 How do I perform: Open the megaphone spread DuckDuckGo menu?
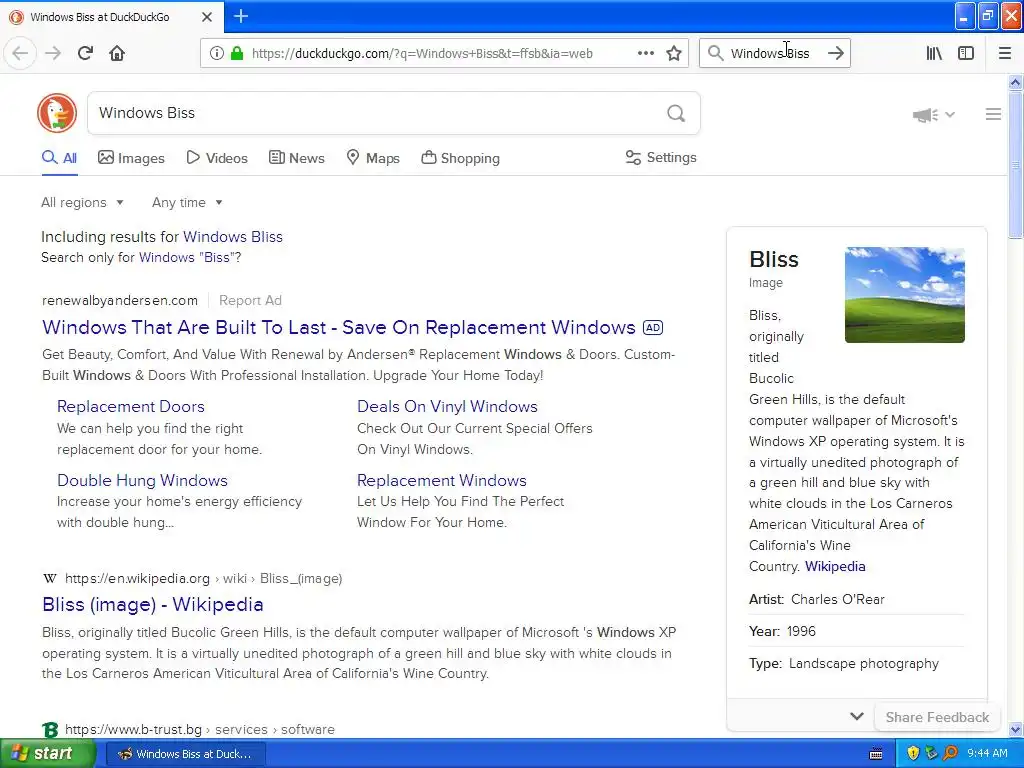(x=934, y=115)
